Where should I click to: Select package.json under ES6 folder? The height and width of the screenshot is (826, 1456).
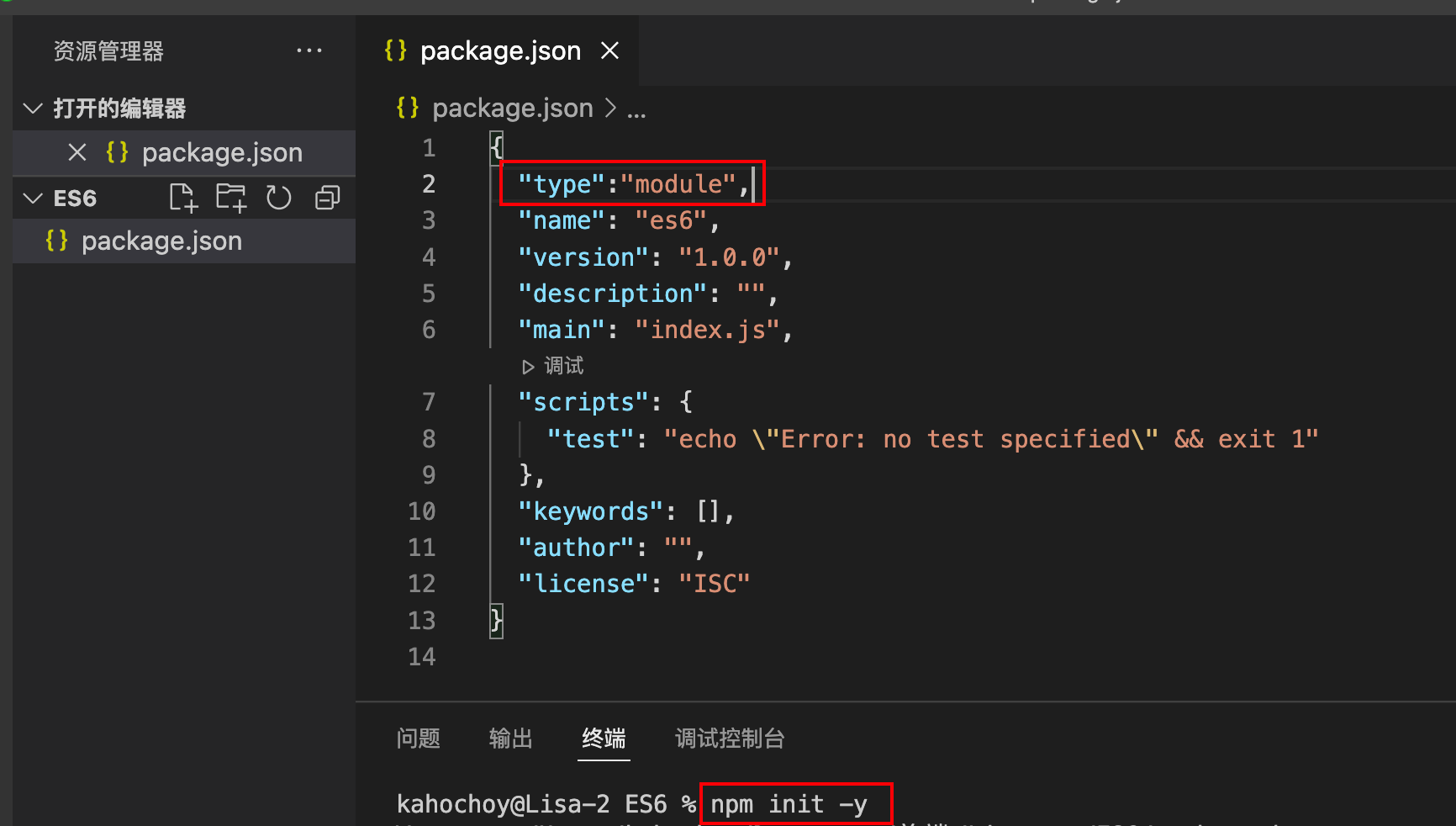pyautogui.click(x=184, y=241)
